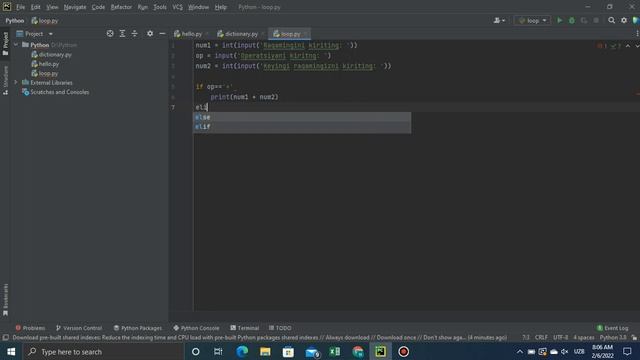640x360 pixels.
Task: Open the 4 spaces indent selector
Action: (584, 338)
